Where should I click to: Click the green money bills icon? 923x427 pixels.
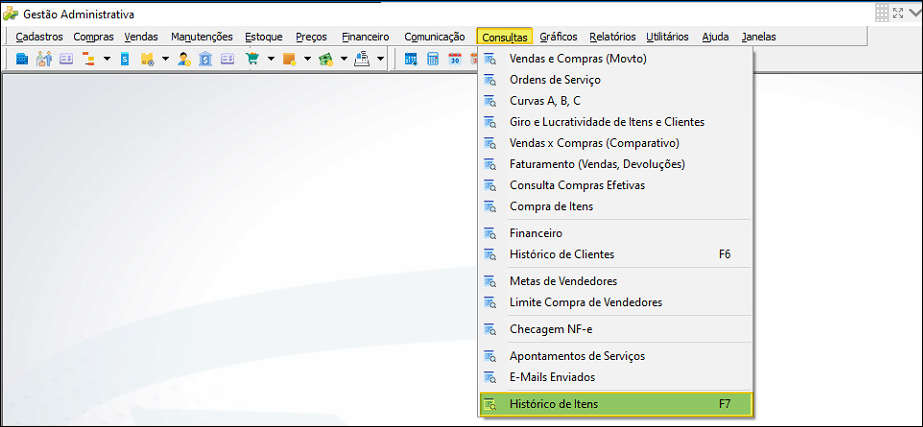[x=326, y=59]
